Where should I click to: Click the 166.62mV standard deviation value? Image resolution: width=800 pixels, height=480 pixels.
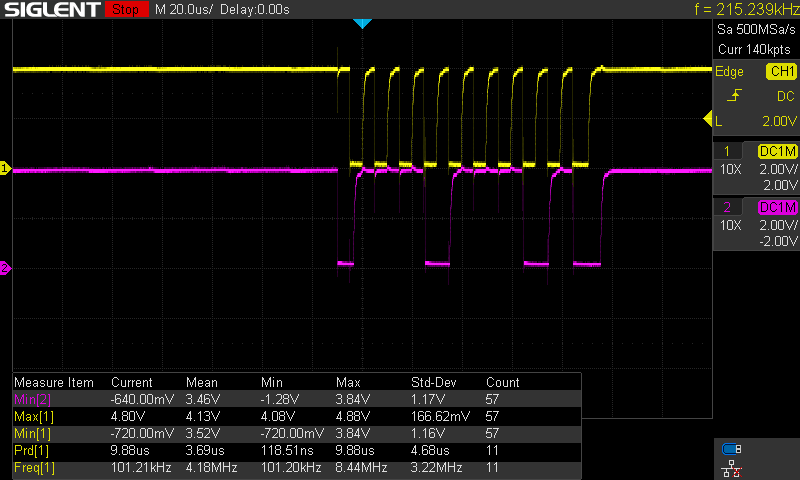pos(440,416)
